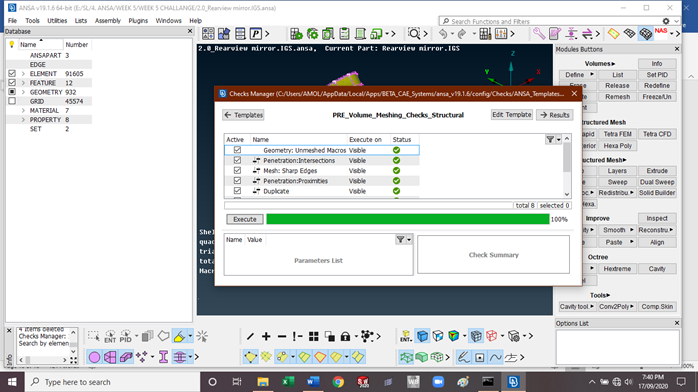Click the green gear icon in toolbar

click(312, 34)
